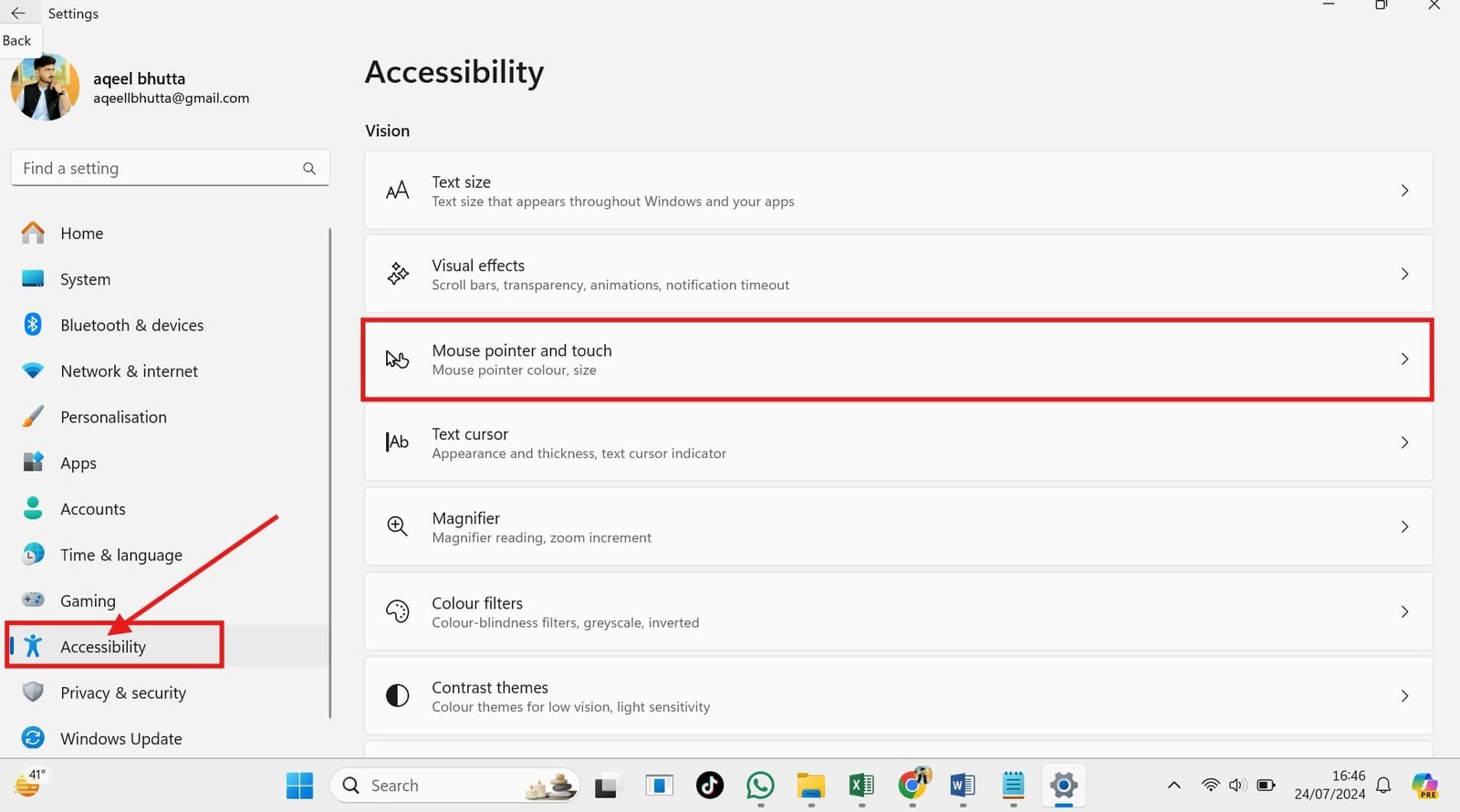Click the Text cursor Ab icon
Viewport: 1460px width, 812px height.
[x=397, y=442]
